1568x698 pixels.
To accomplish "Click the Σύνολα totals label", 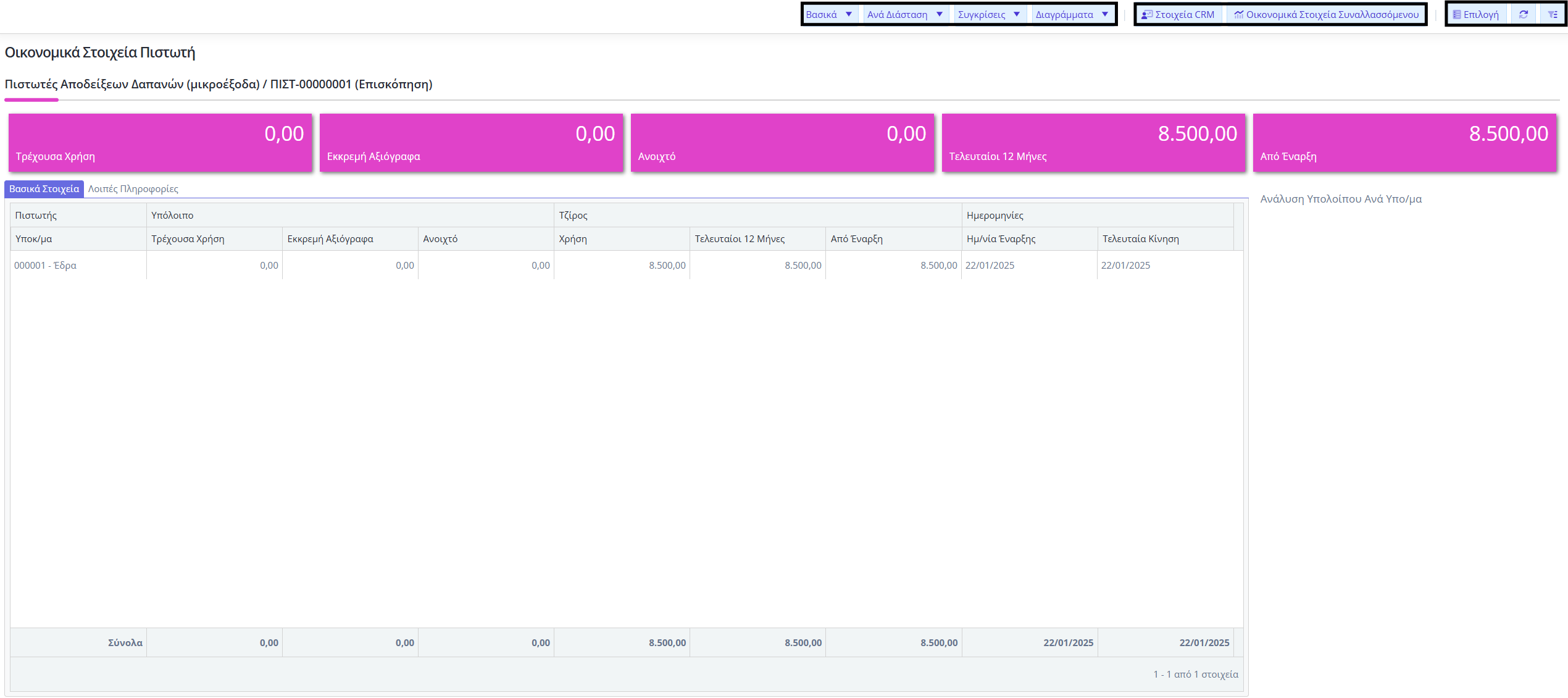I will click(x=125, y=642).
